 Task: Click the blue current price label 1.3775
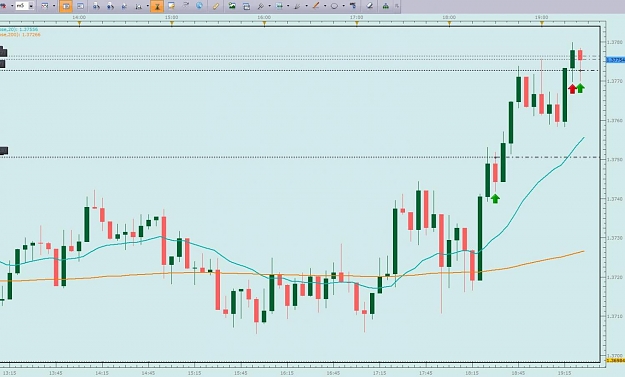[x=615, y=60]
